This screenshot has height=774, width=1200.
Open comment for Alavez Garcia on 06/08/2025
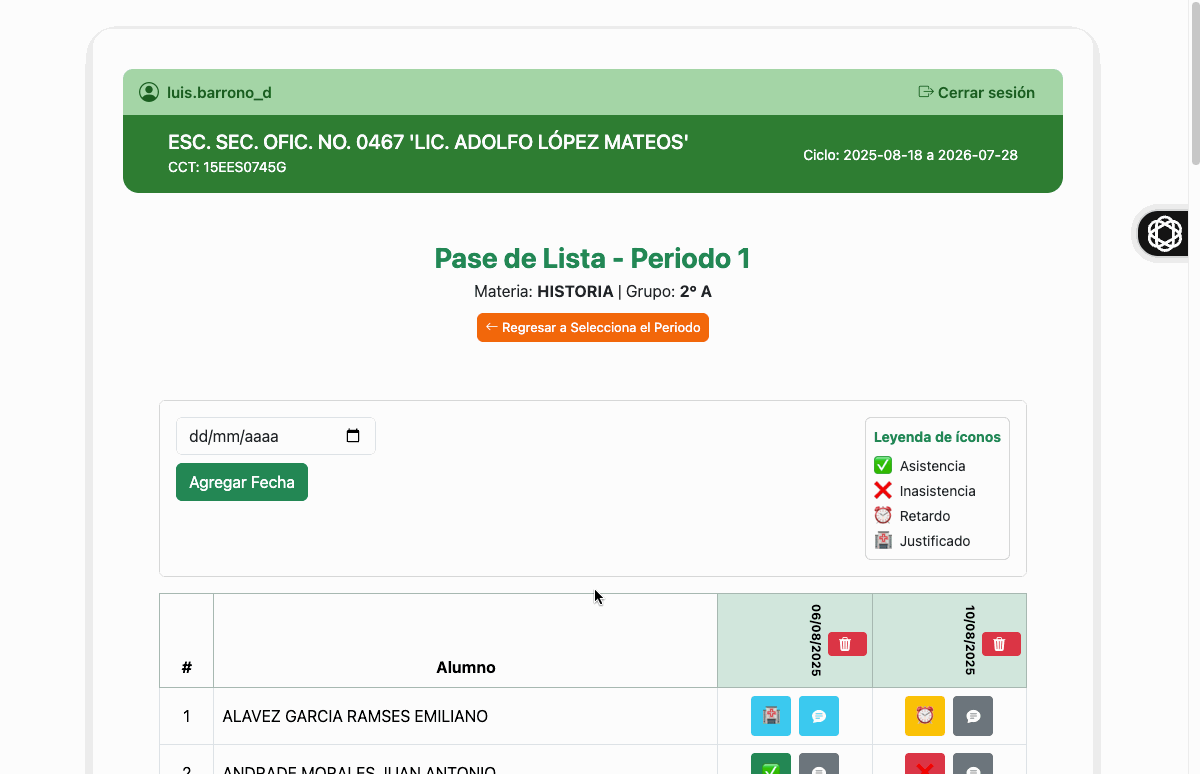818,716
